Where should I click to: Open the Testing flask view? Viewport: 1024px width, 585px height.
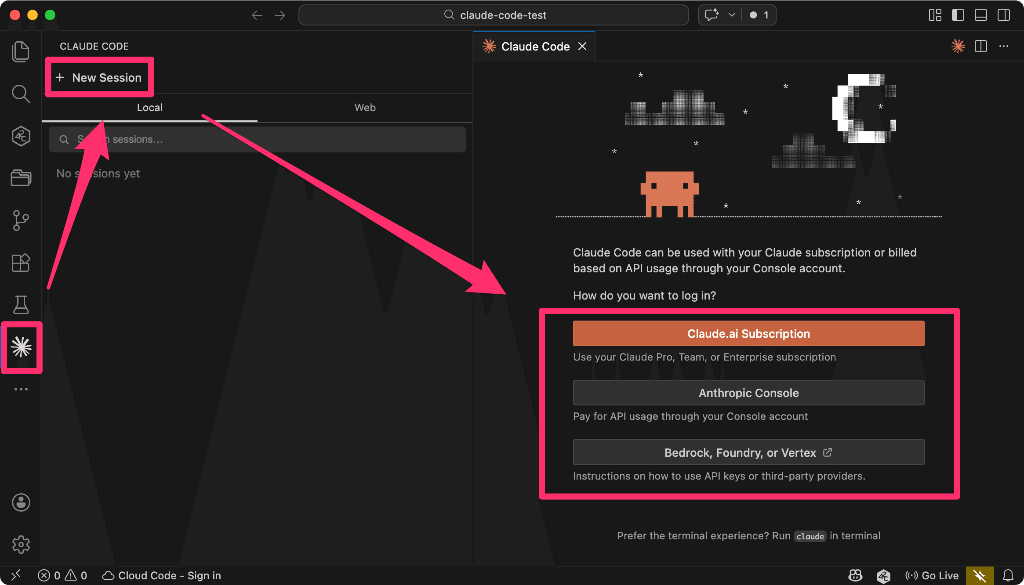click(x=21, y=304)
